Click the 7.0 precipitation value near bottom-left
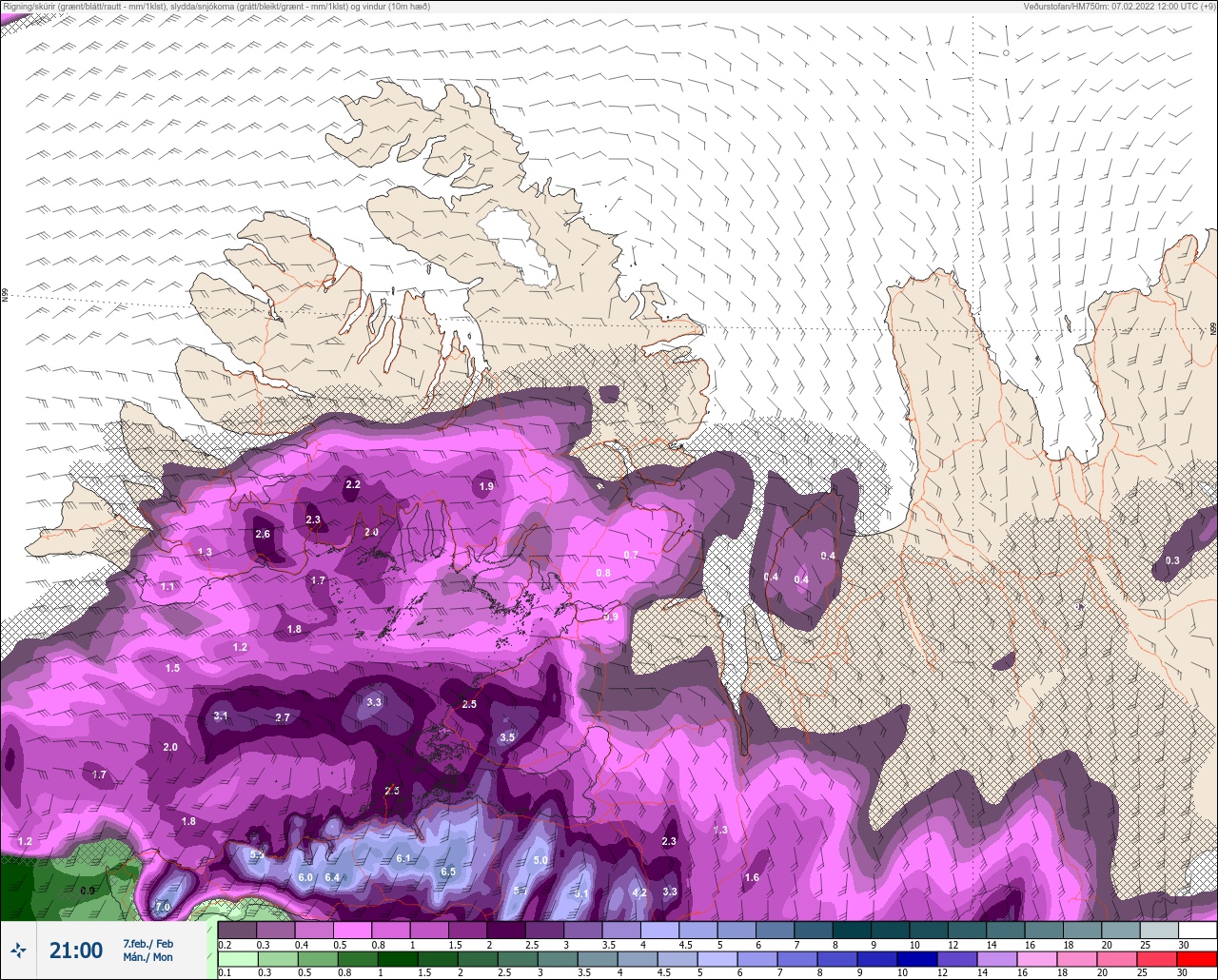The image size is (1218, 980). pos(162,907)
